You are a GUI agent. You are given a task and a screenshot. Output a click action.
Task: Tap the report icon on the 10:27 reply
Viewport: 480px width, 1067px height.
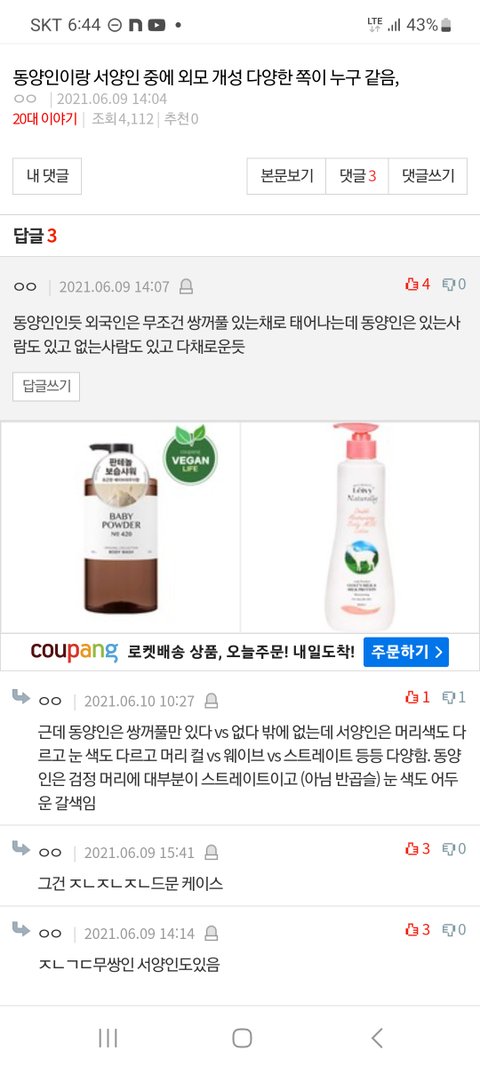[x=211, y=701]
